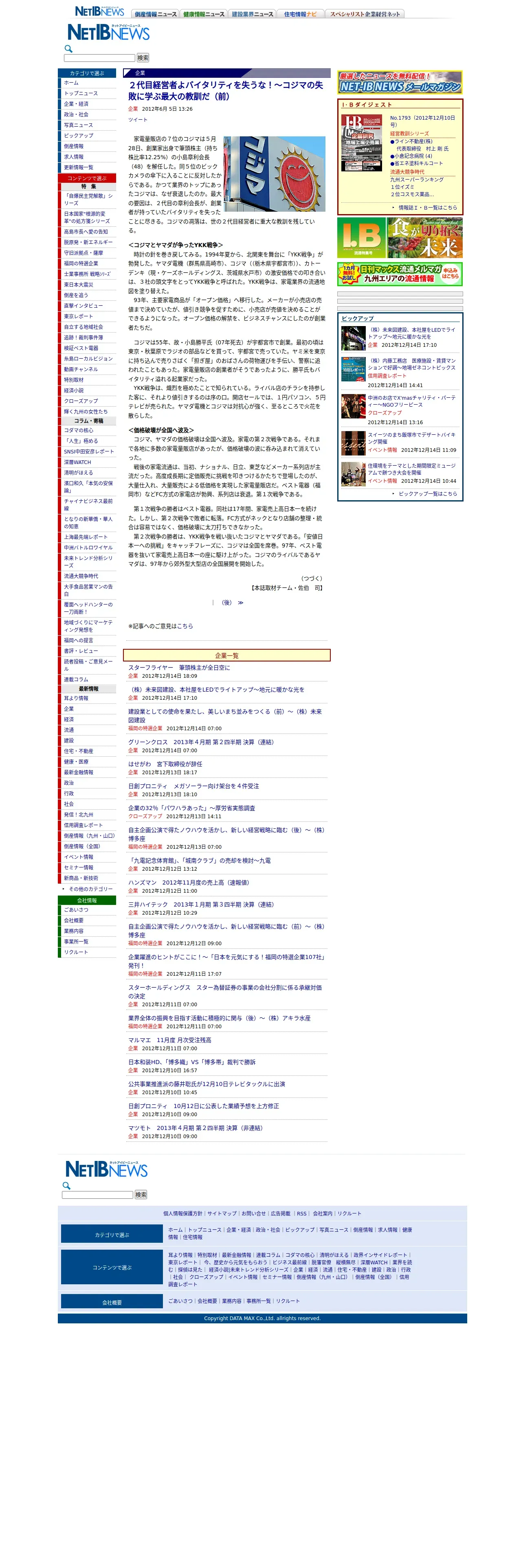This screenshot has height=1568, width=523.
Task: Open 個人情報保護方針 footer link
Action: pyautogui.click(x=182, y=1214)
